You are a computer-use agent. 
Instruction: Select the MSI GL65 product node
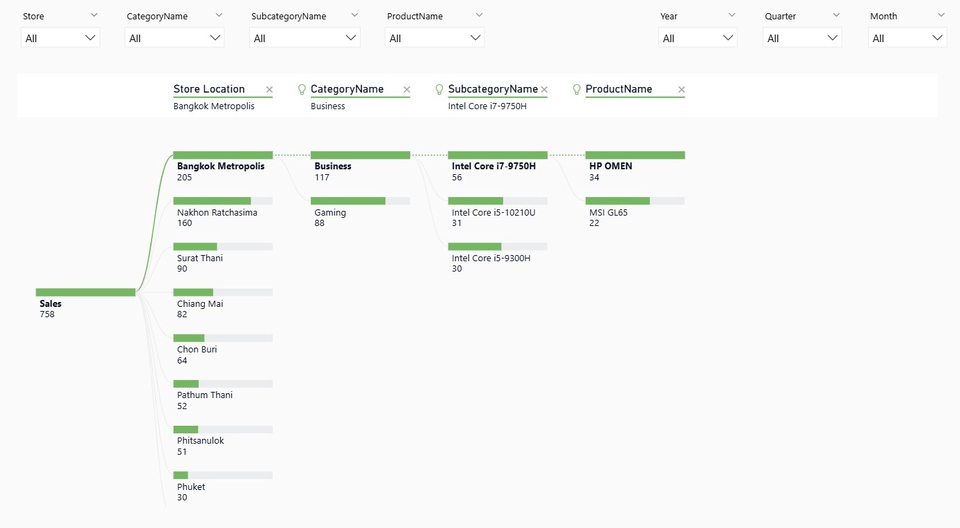(635, 213)
